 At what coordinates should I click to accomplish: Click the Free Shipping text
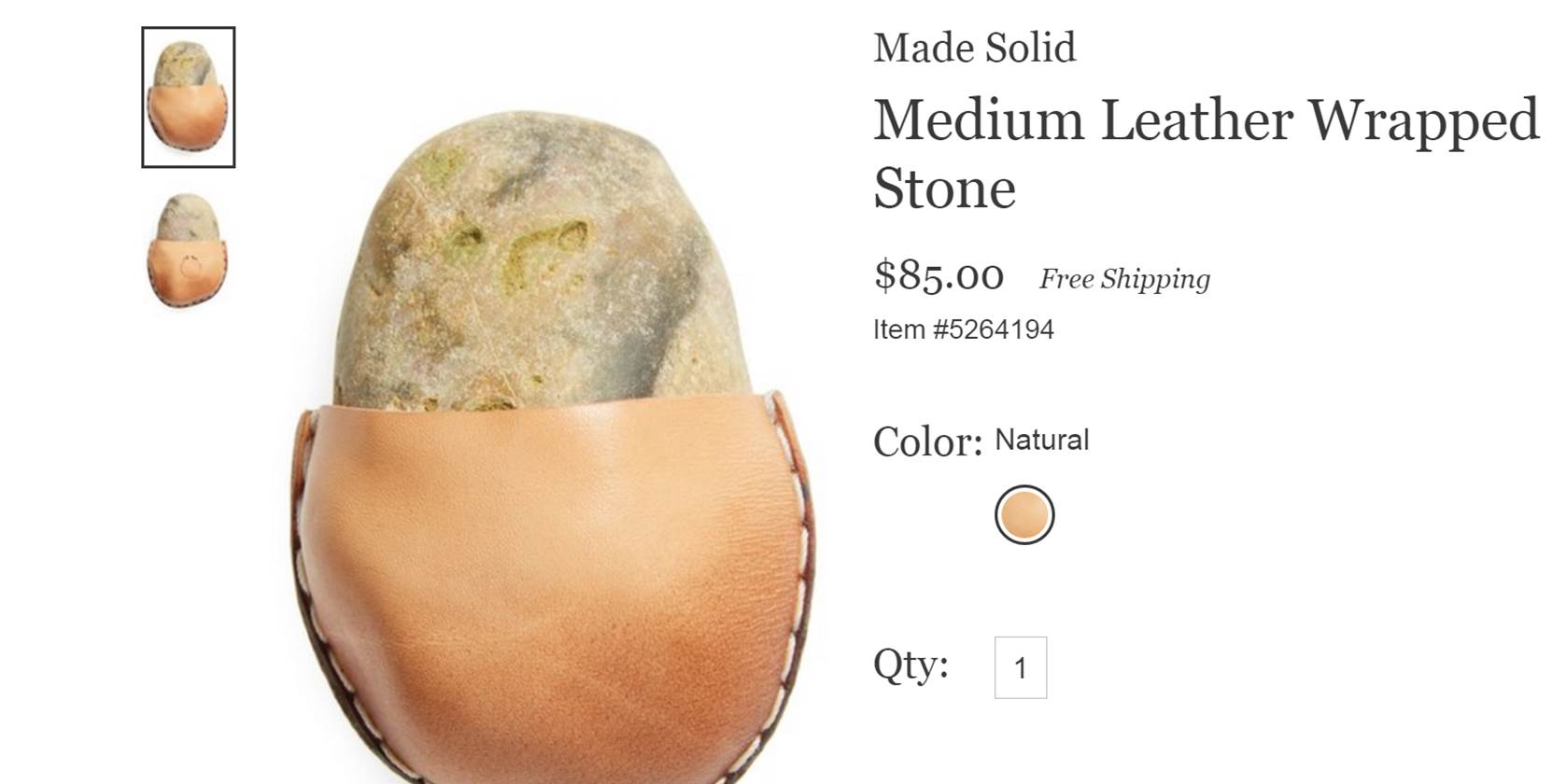pos(1124,278)
